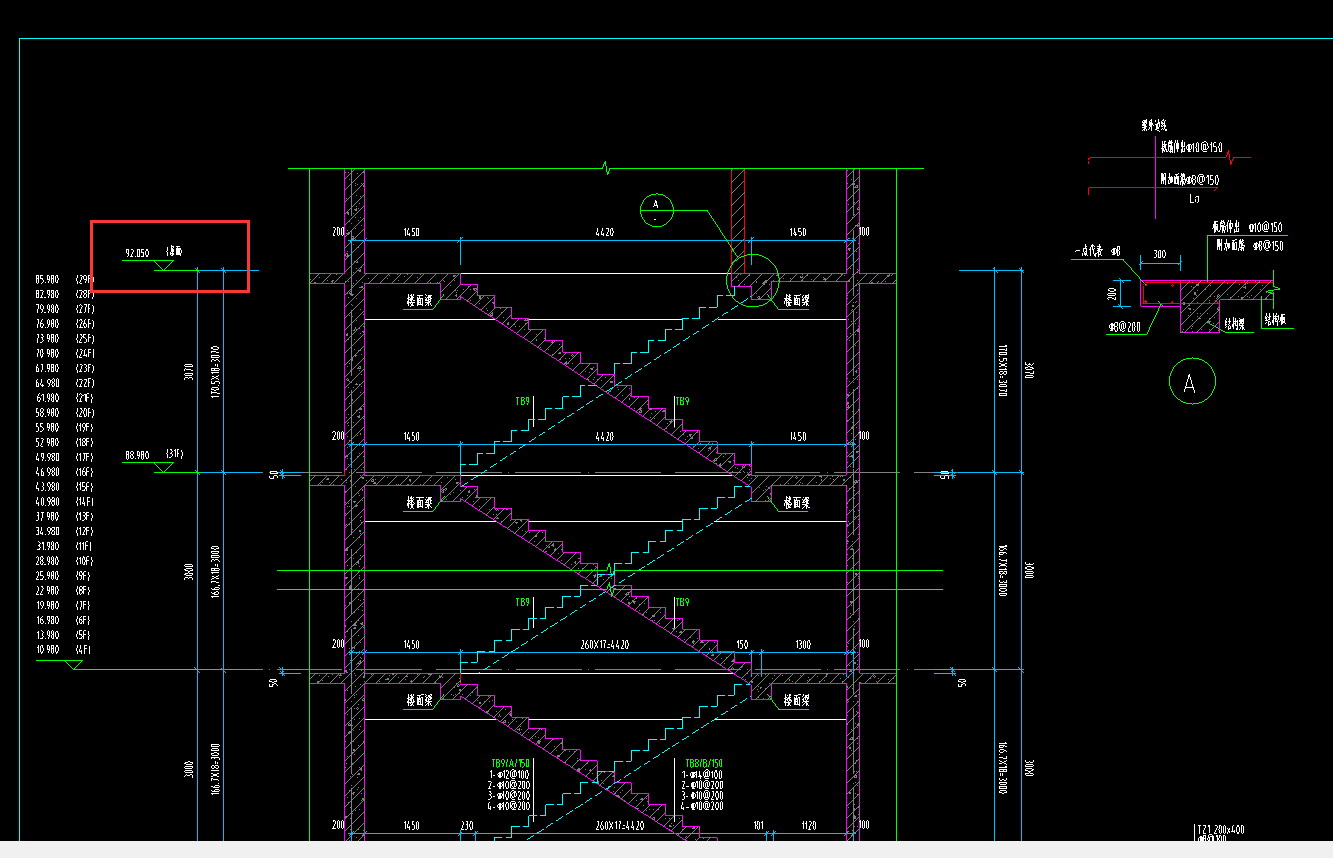Select the TZ1 200x400 column label
The width and height of the screenshot is (1333, 858).
coord(1220,829)
